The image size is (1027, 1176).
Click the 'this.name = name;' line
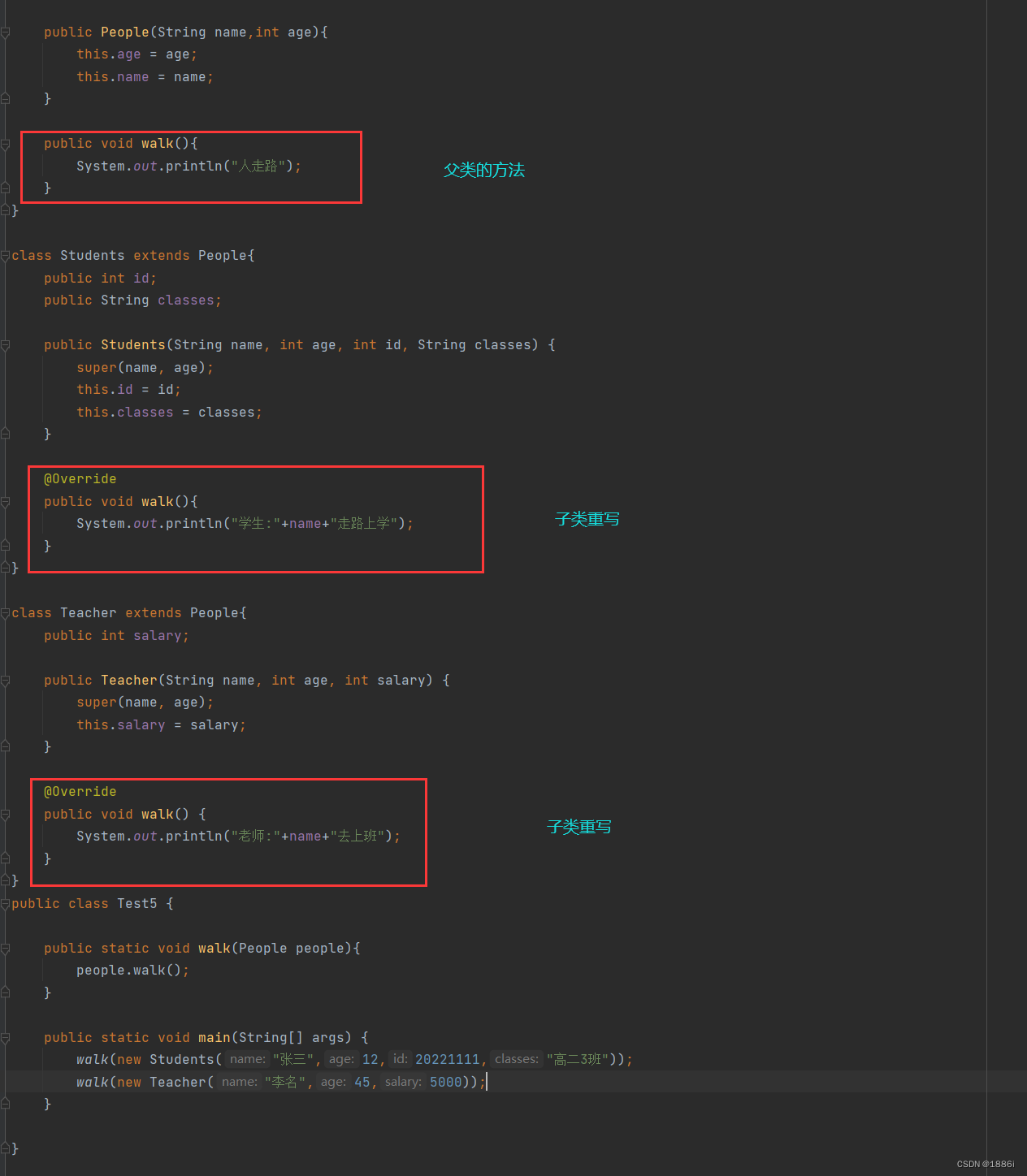(x=145, y=77)
